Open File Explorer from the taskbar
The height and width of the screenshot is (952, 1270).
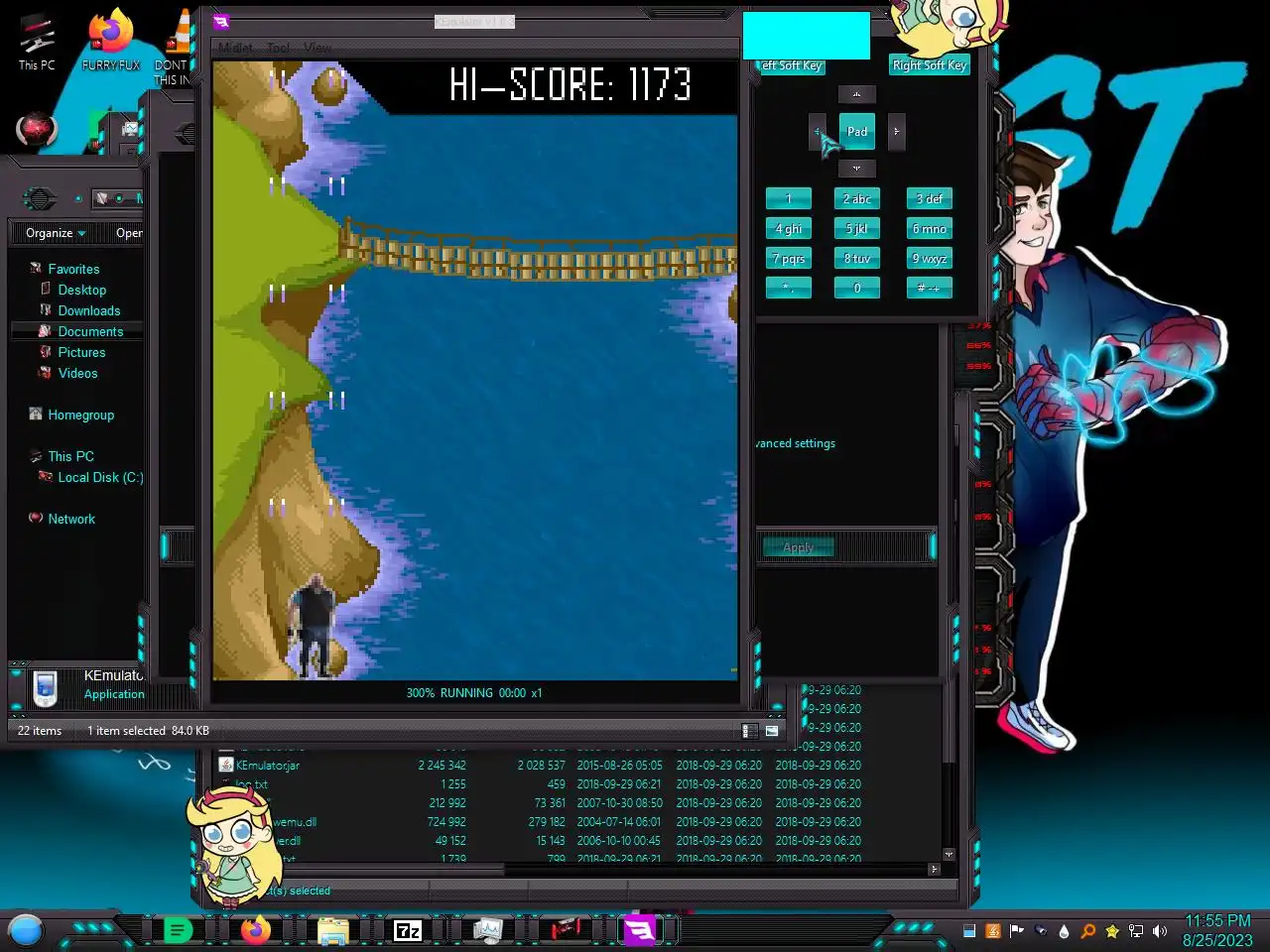click(x=332, y=930)
